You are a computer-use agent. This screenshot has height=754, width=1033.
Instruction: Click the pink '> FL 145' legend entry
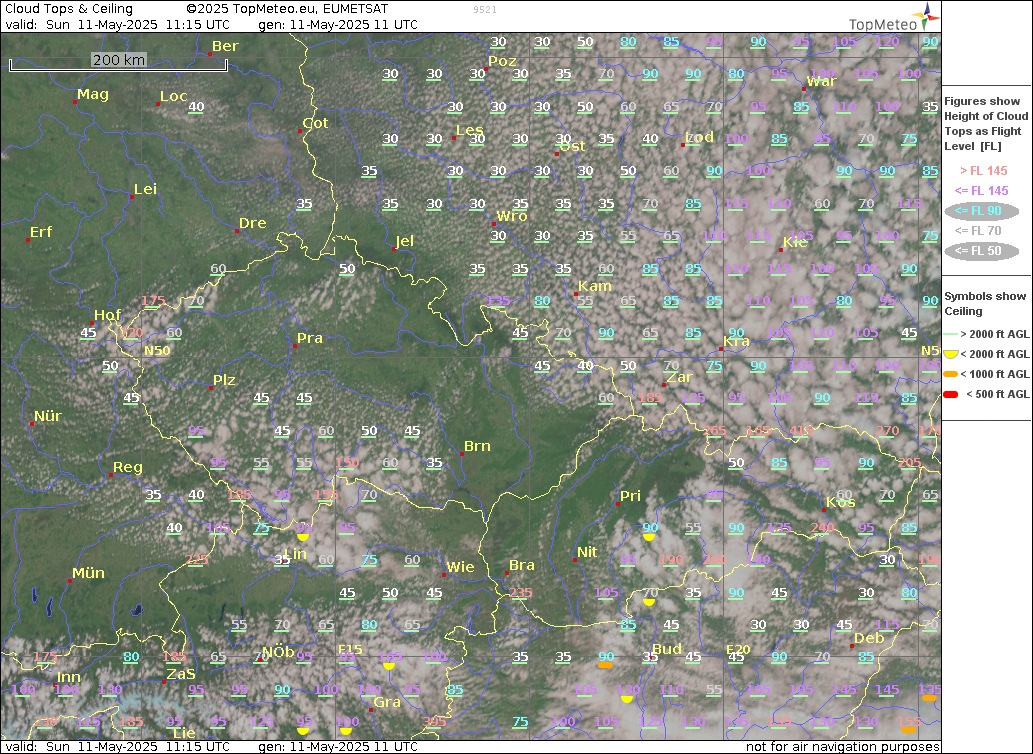tap(984, 171)
